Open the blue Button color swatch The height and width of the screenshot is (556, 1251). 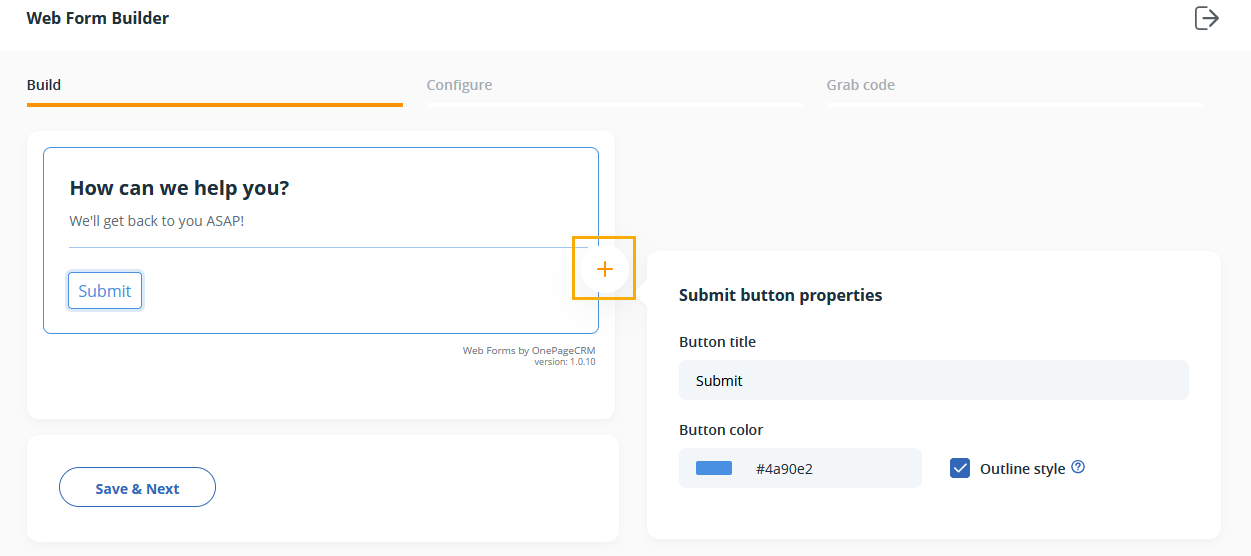[x=714, y=468]
